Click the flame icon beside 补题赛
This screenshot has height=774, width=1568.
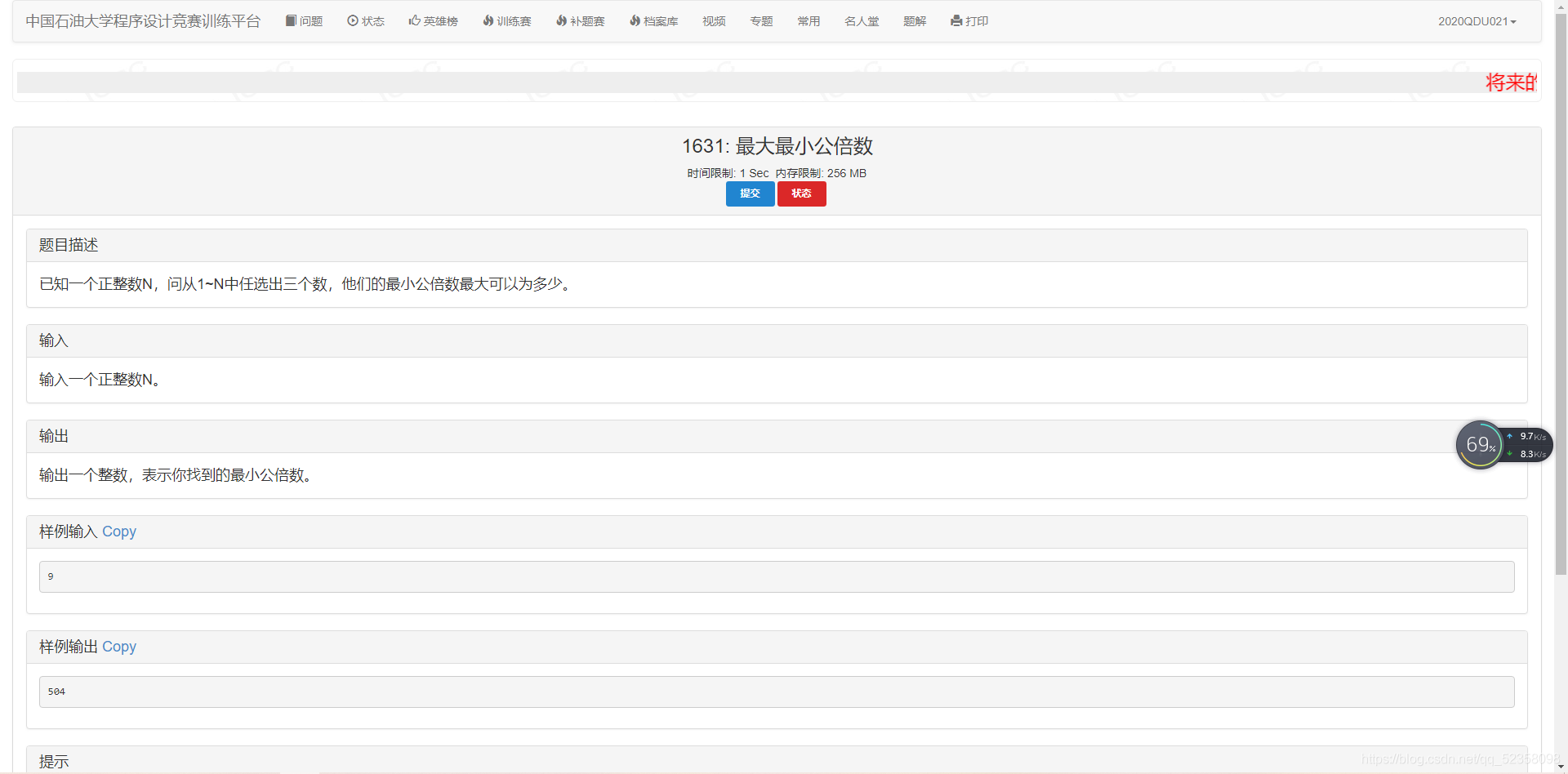coord(561,20)
